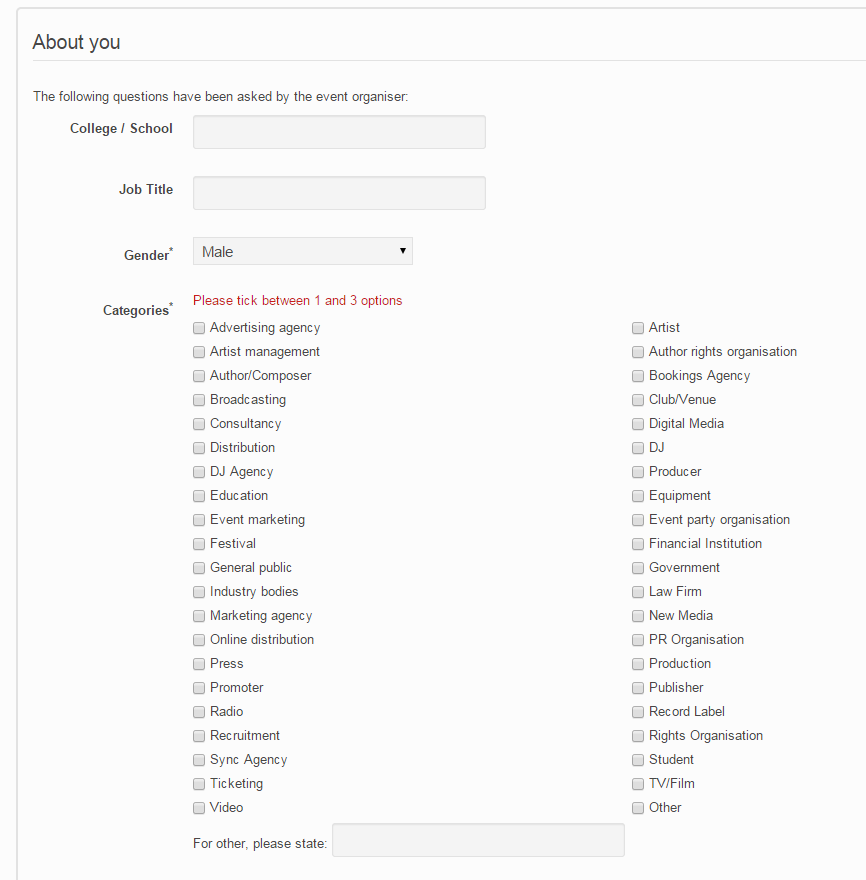Enable the Festival category checkbox
The image size is (866, 880).
pyautogui.click(x=199, y=544)
